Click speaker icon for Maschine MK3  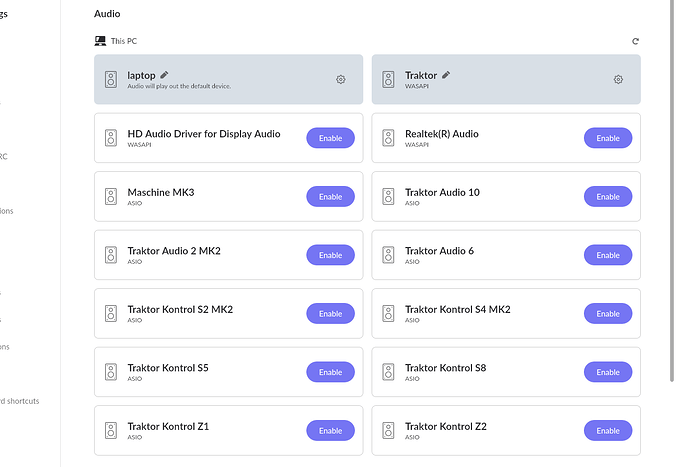(111, 197)
